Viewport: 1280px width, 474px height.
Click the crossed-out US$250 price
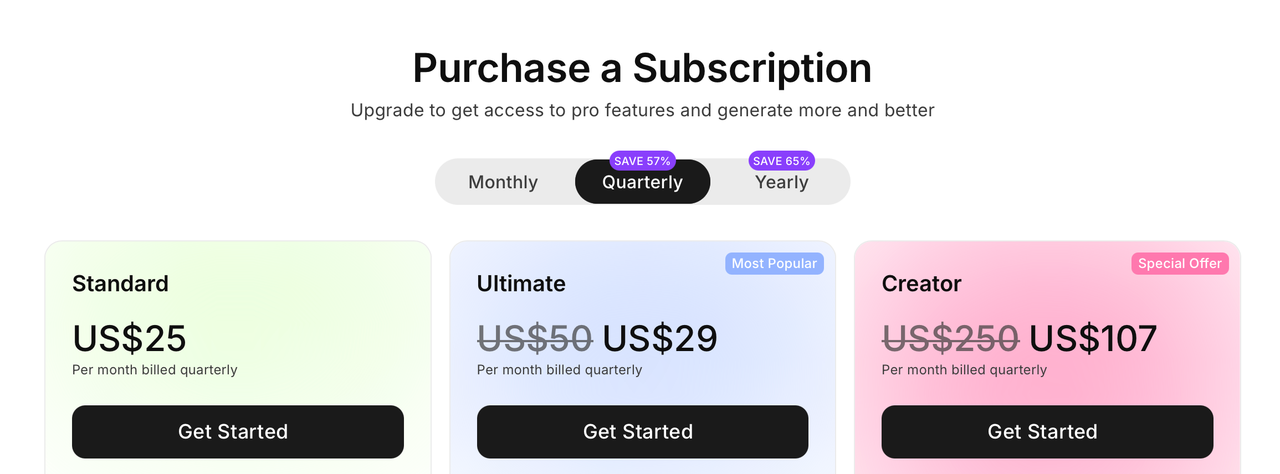(950, 339)
